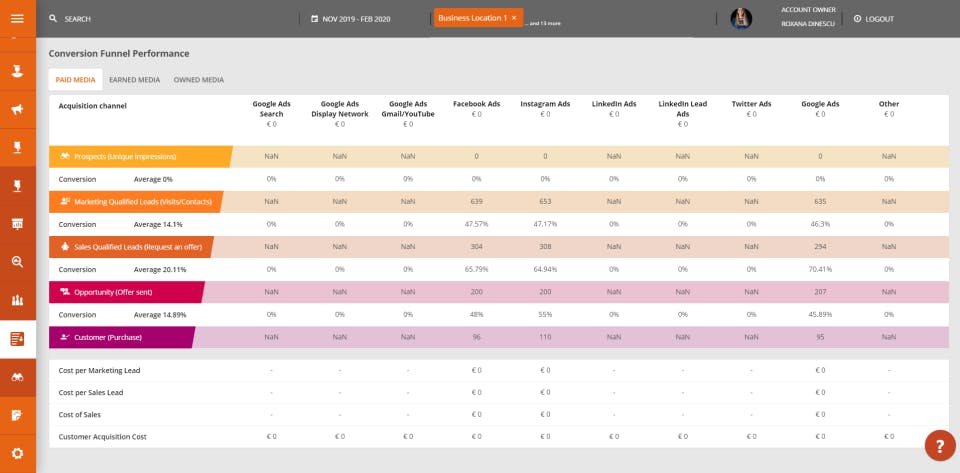Open the settings gear in sidebar
Image resolution: width=960 pixels, height=473 pixels.
coord(17,453)
